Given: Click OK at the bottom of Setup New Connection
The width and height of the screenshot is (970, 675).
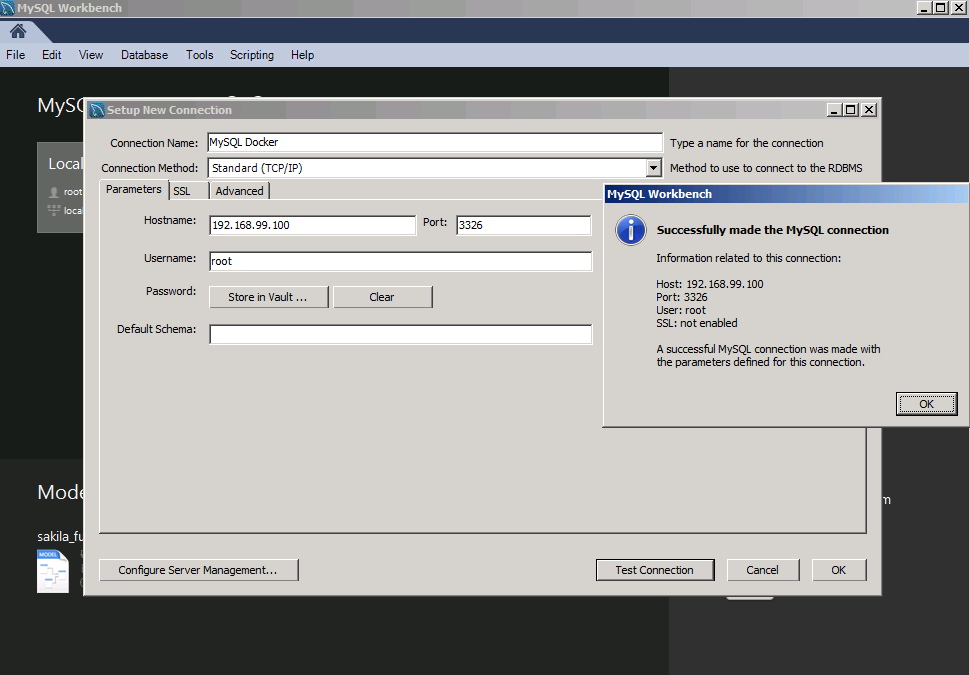Looking at the screenshot, I should [838, 570].
